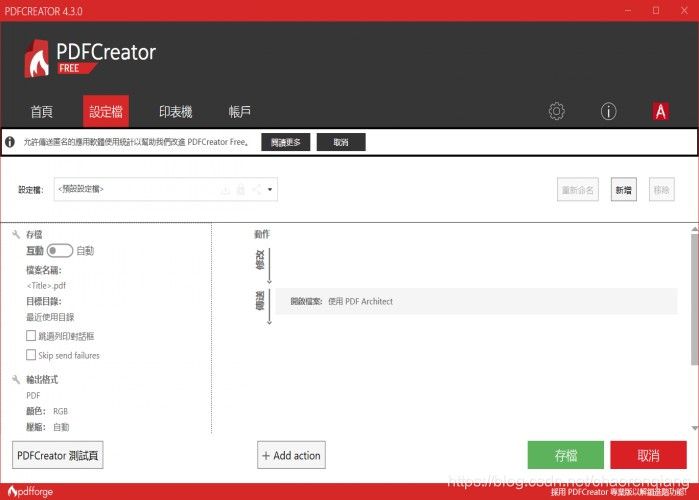Go to the 帳戶 tab

click(x=239, y=111)
